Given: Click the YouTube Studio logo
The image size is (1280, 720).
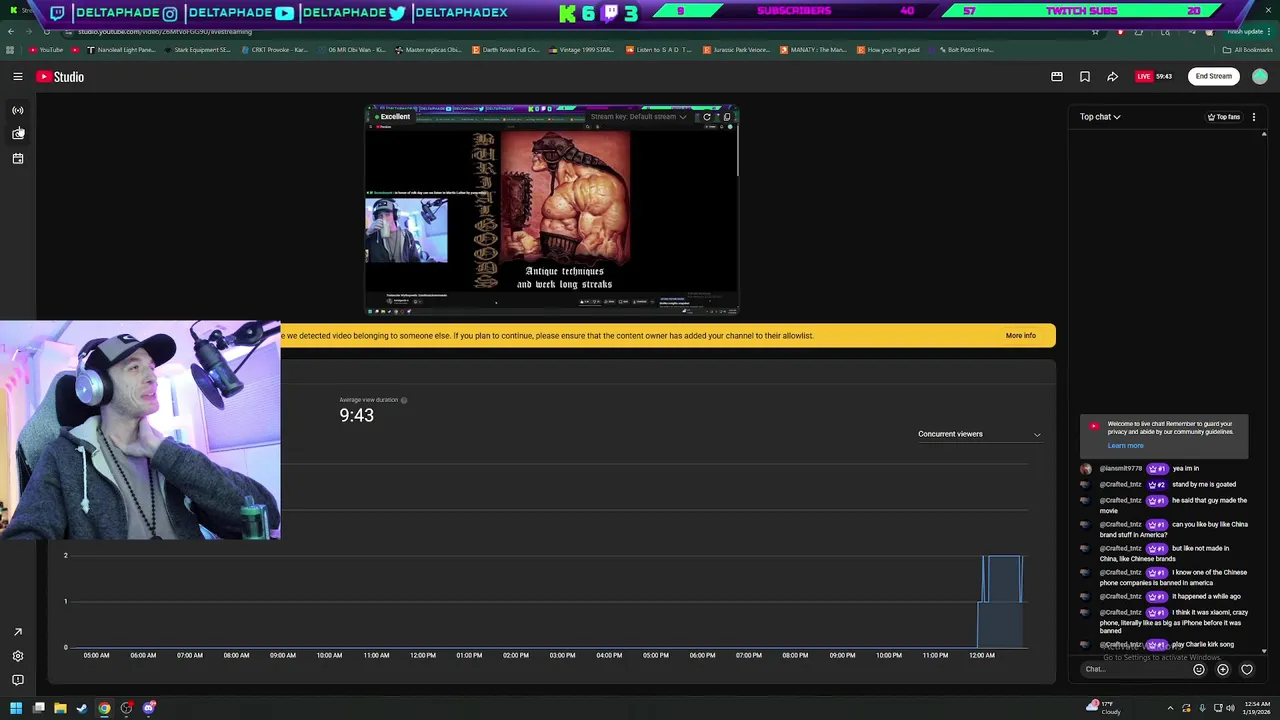Looking at the screenshot, I should (x=60, y=76).
